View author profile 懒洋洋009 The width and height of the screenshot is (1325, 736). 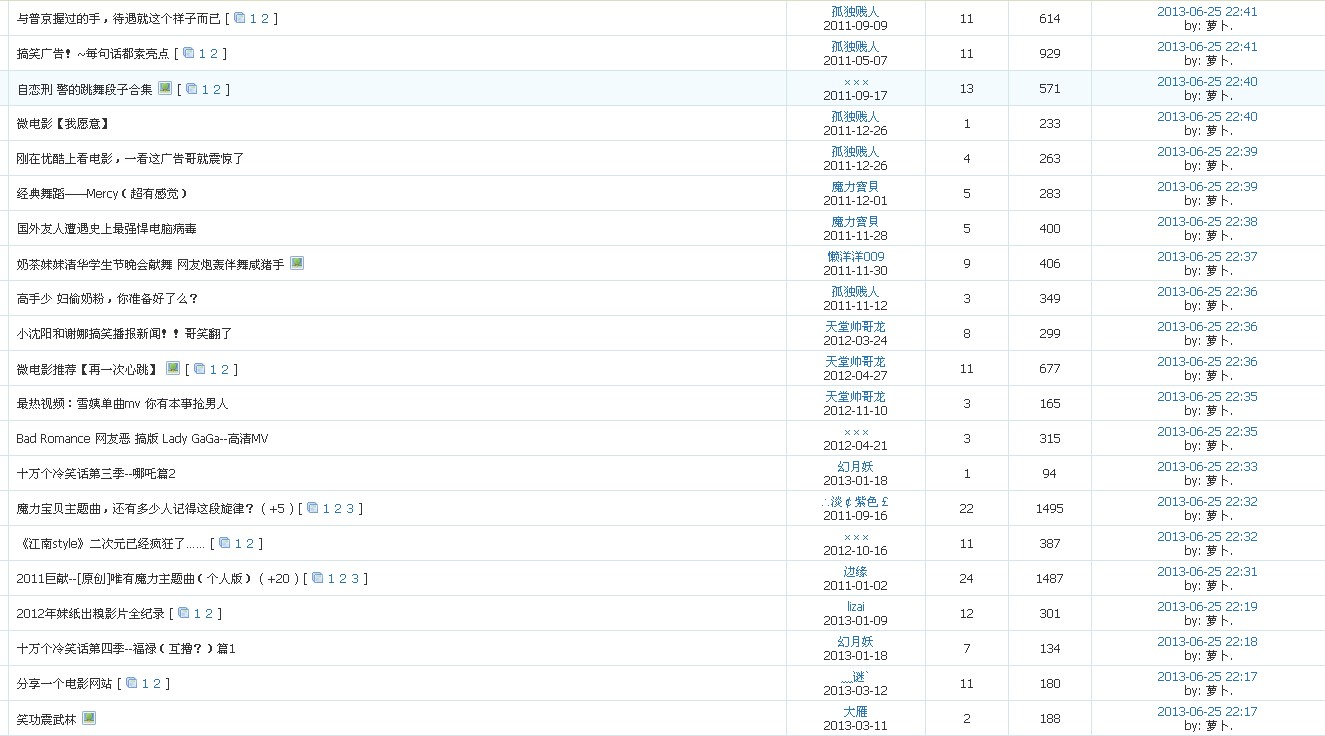(x=855, y=257)
